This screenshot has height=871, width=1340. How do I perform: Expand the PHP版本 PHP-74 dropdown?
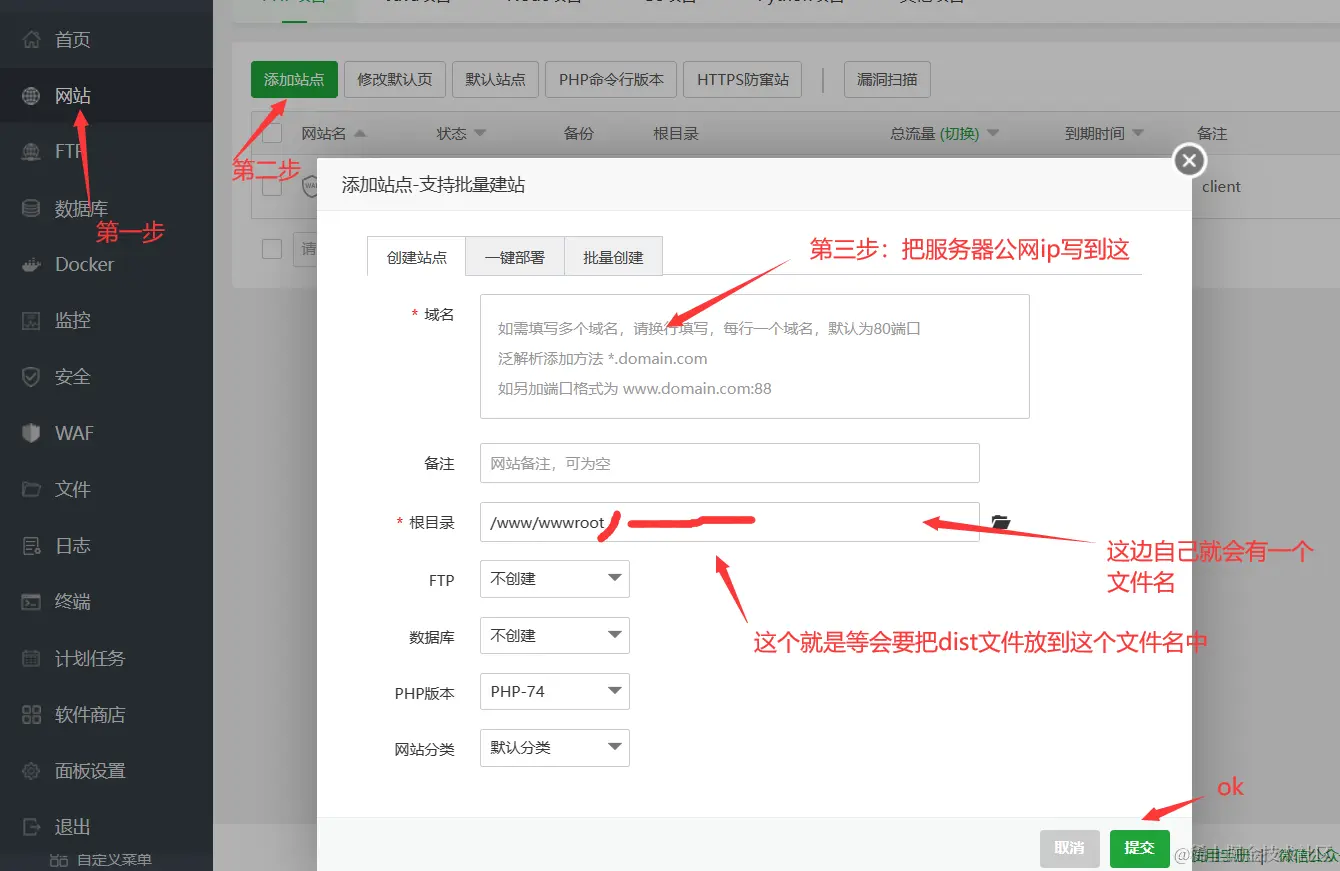(x=555, y=692)
